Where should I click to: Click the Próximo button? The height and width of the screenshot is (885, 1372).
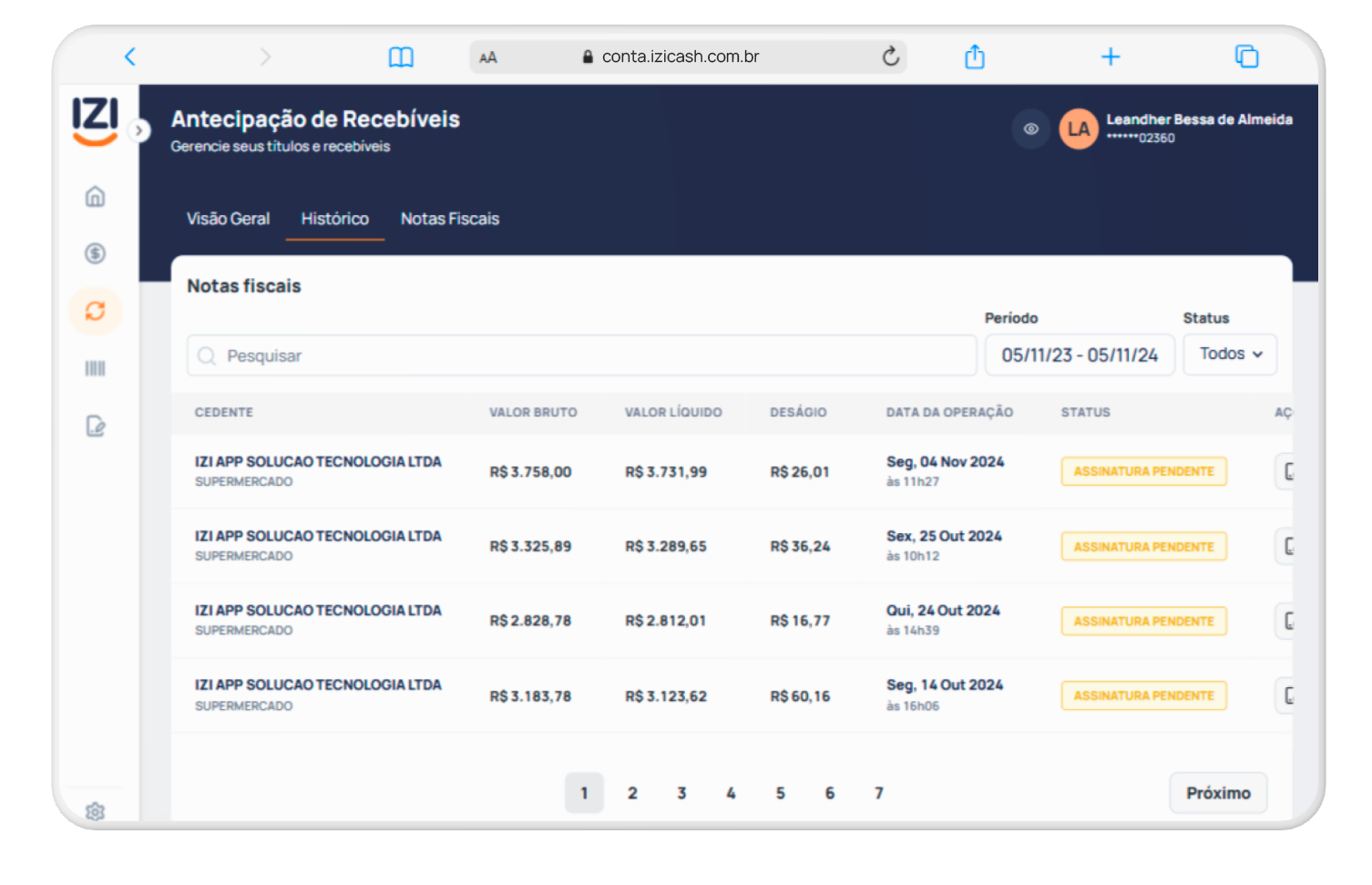[x=1217, y=793]
